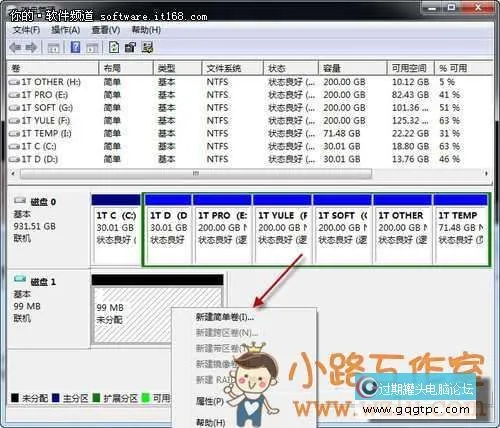
Task: Click the 13.76 GB free space cell
Action: [410, 159]
